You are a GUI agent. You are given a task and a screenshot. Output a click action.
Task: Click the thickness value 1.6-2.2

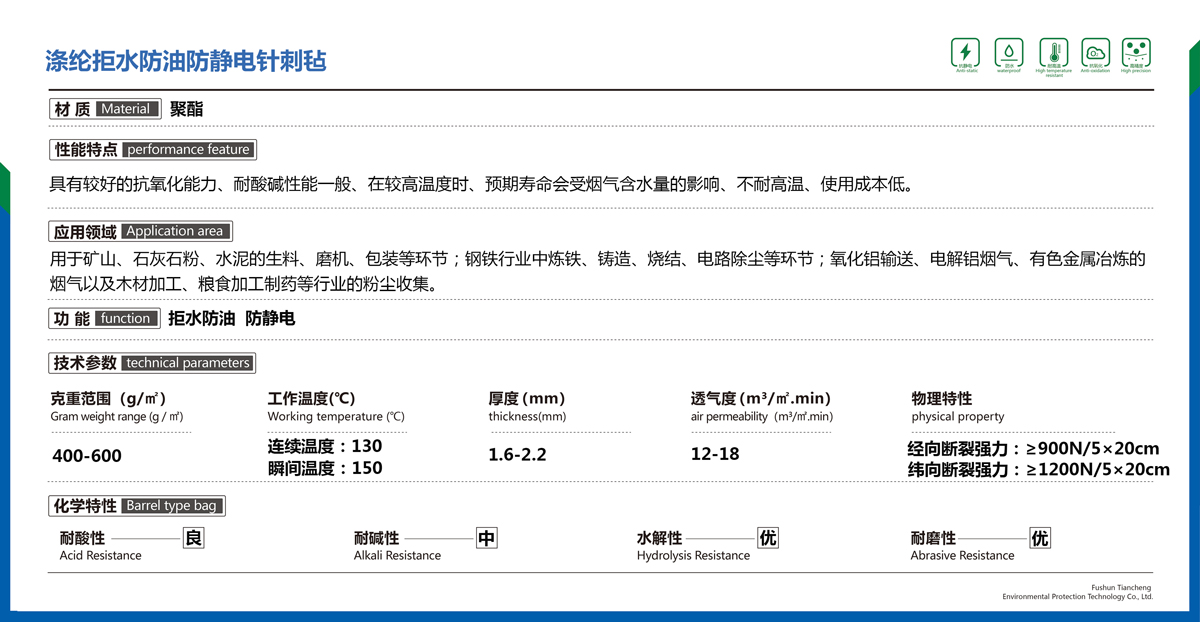coord(517,455)
